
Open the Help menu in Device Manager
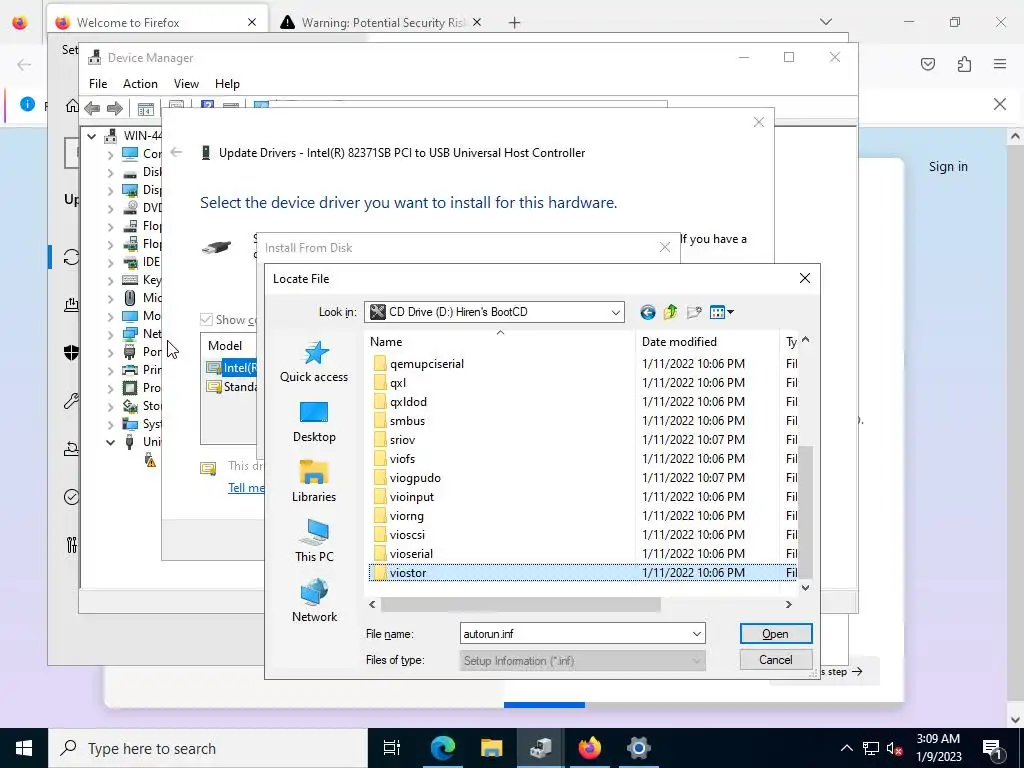tap(227, 84)
